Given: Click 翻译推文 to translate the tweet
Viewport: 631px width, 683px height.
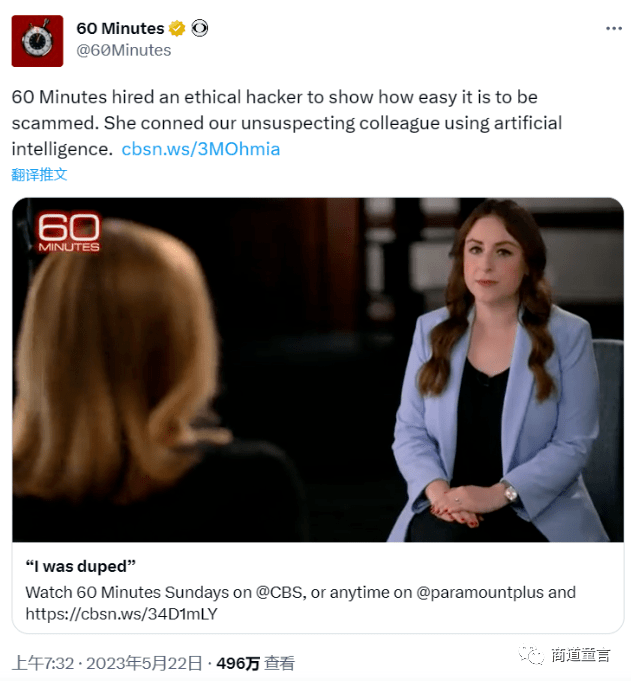Looking at the screenshot, I should coord(39,174).
